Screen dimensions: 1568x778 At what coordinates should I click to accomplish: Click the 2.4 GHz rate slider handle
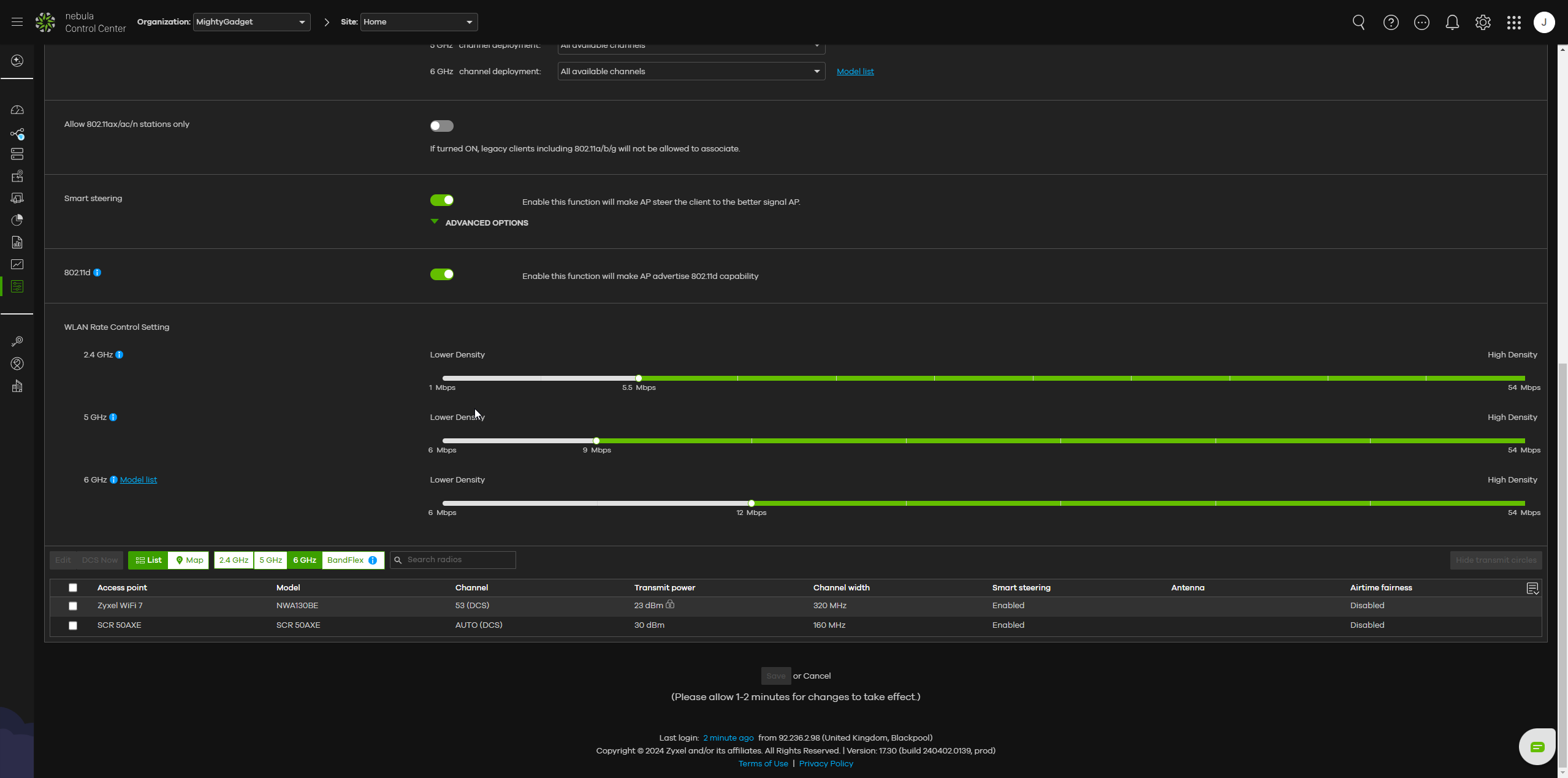tap(639, 378)
